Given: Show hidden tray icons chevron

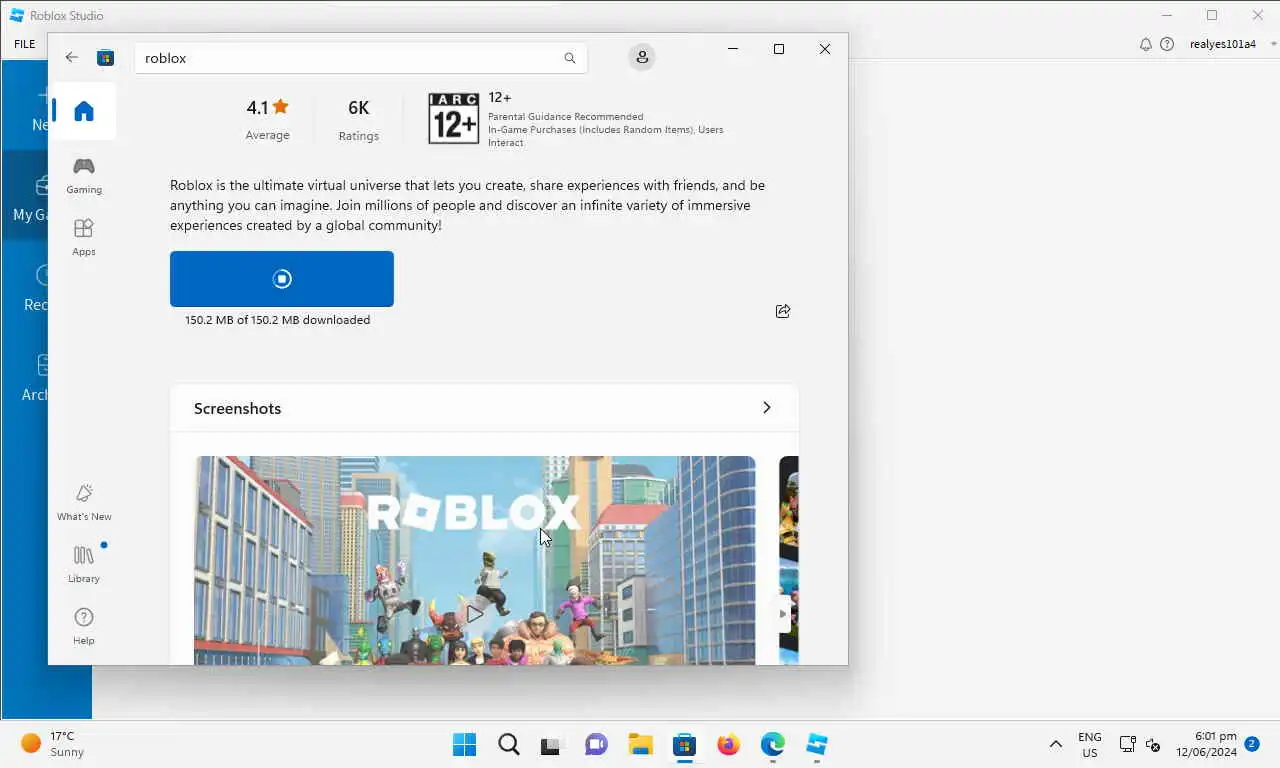Looking at the screenshot, I should 1055,745.
